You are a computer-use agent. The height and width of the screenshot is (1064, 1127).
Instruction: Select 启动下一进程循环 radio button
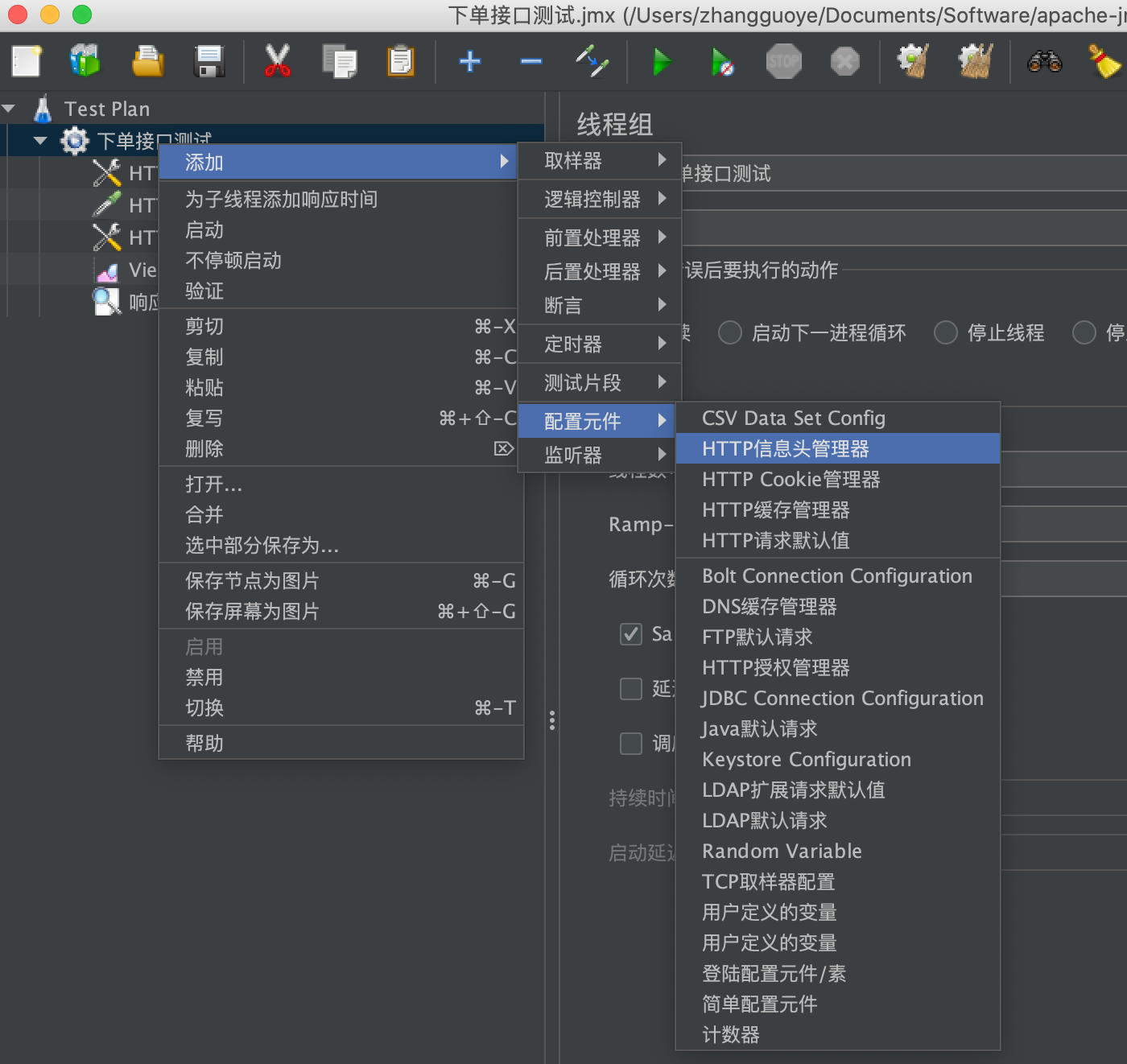pyautogui.click(x=729, y=332)
